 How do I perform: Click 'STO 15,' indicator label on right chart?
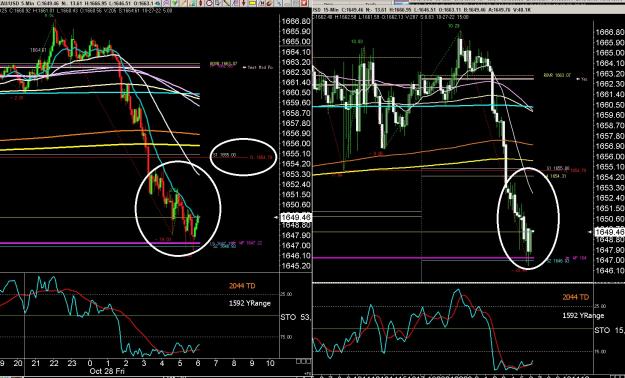click(609, 331)
